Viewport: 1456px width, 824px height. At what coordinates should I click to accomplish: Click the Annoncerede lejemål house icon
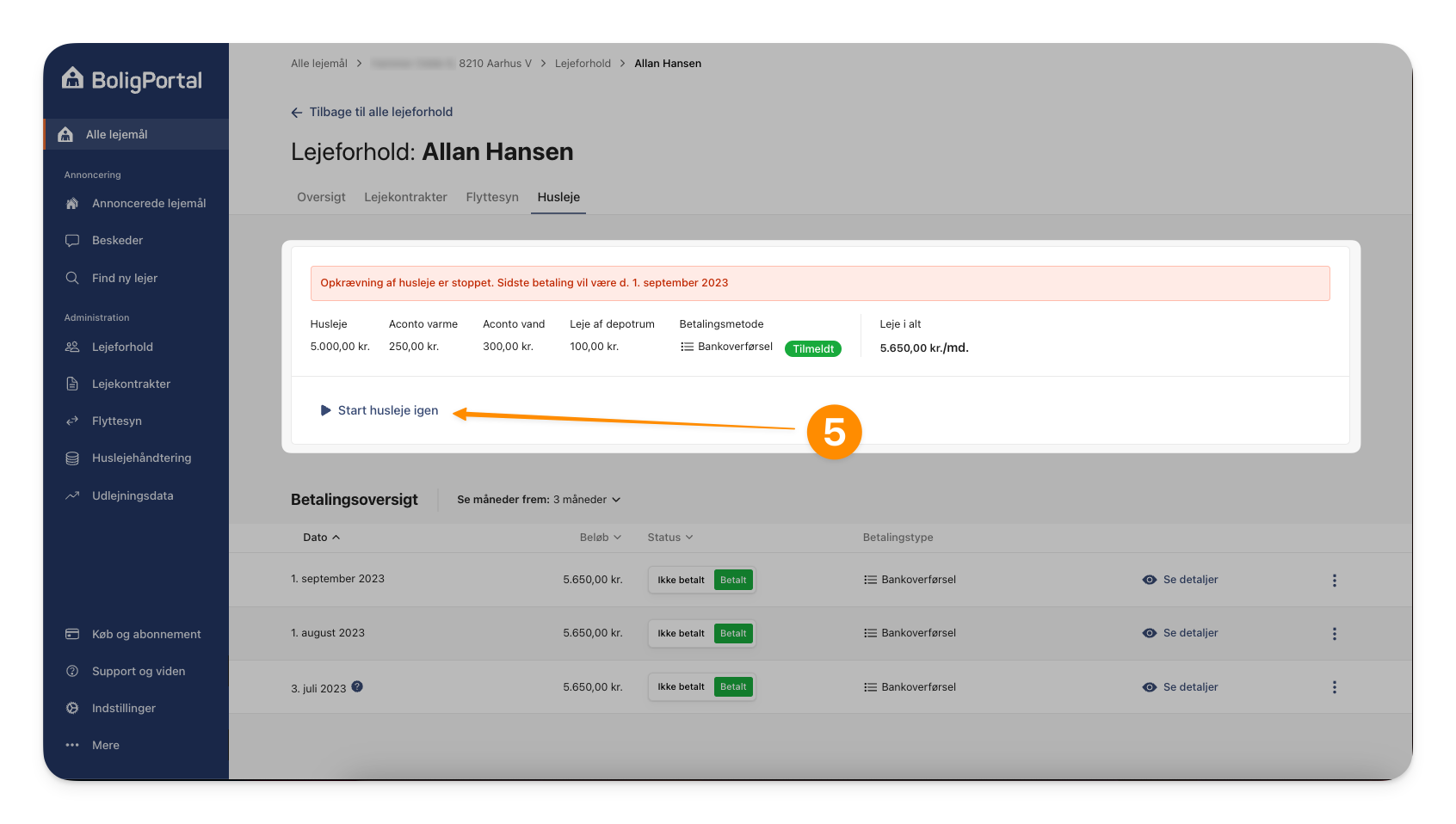(x=72, y=204)
